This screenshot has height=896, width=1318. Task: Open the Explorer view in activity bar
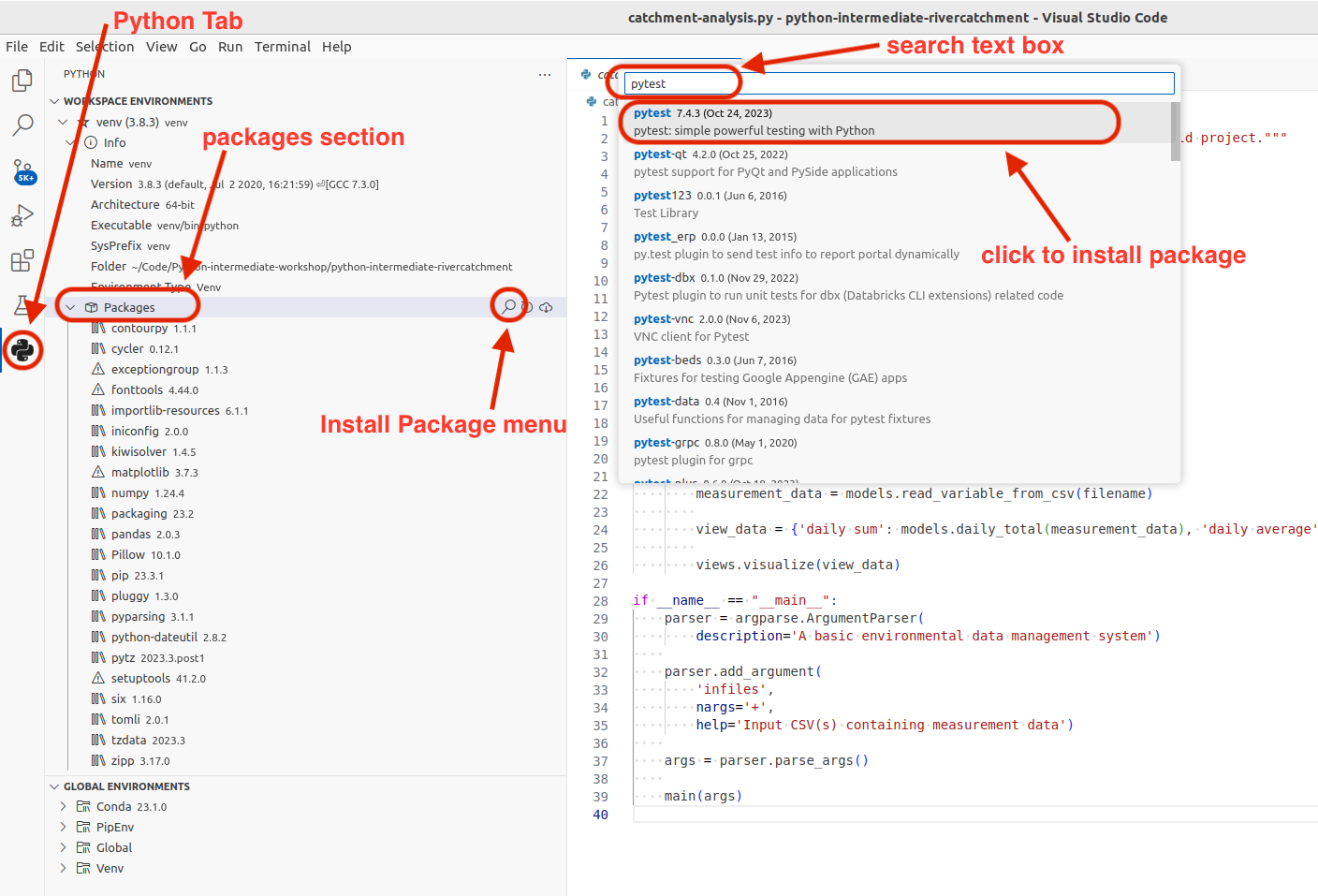22,81
